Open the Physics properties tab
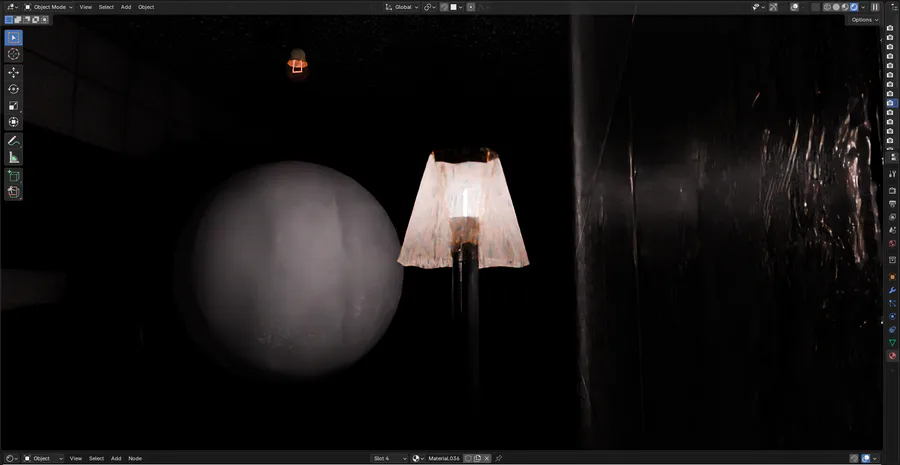The width and height of the screenshot is (900, 465). pyautogui.click(x=893, y=316)
